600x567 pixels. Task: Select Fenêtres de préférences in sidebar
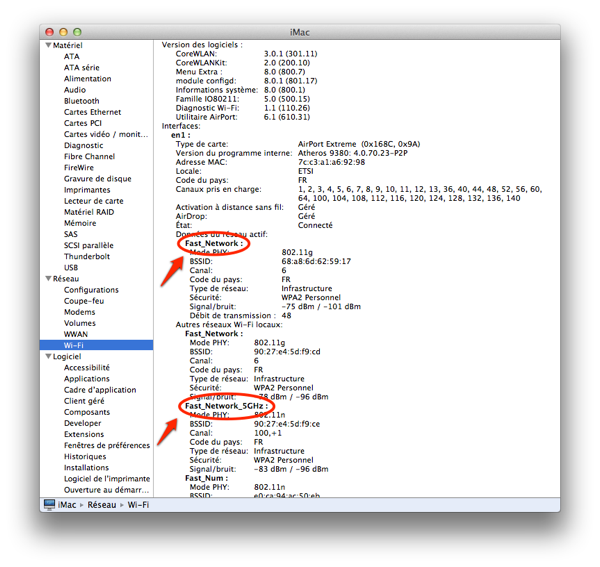click(x=107, y=445)
